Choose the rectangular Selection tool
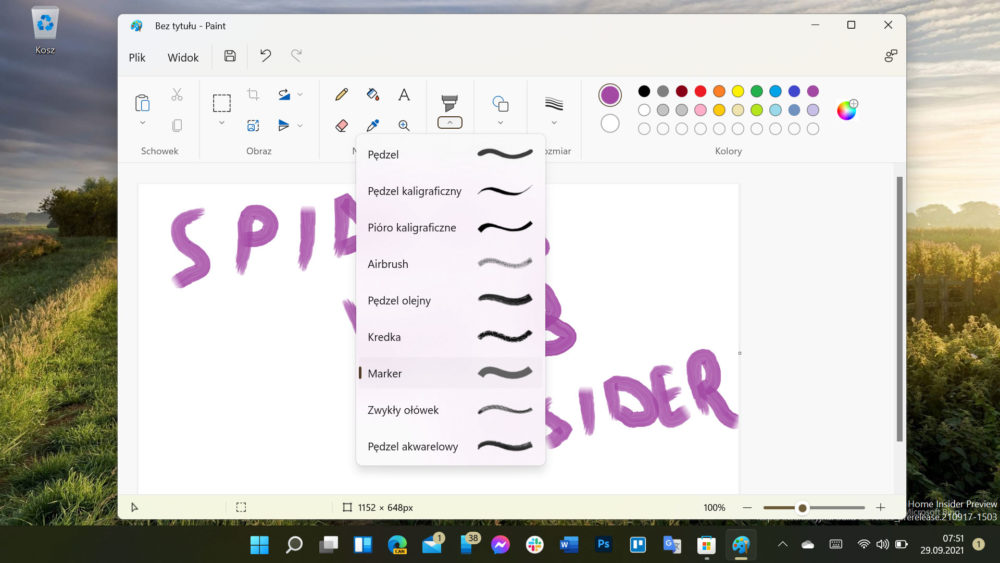Image resolution: width=1000 pixels, height=563 pixels. [x=222, y=103]
